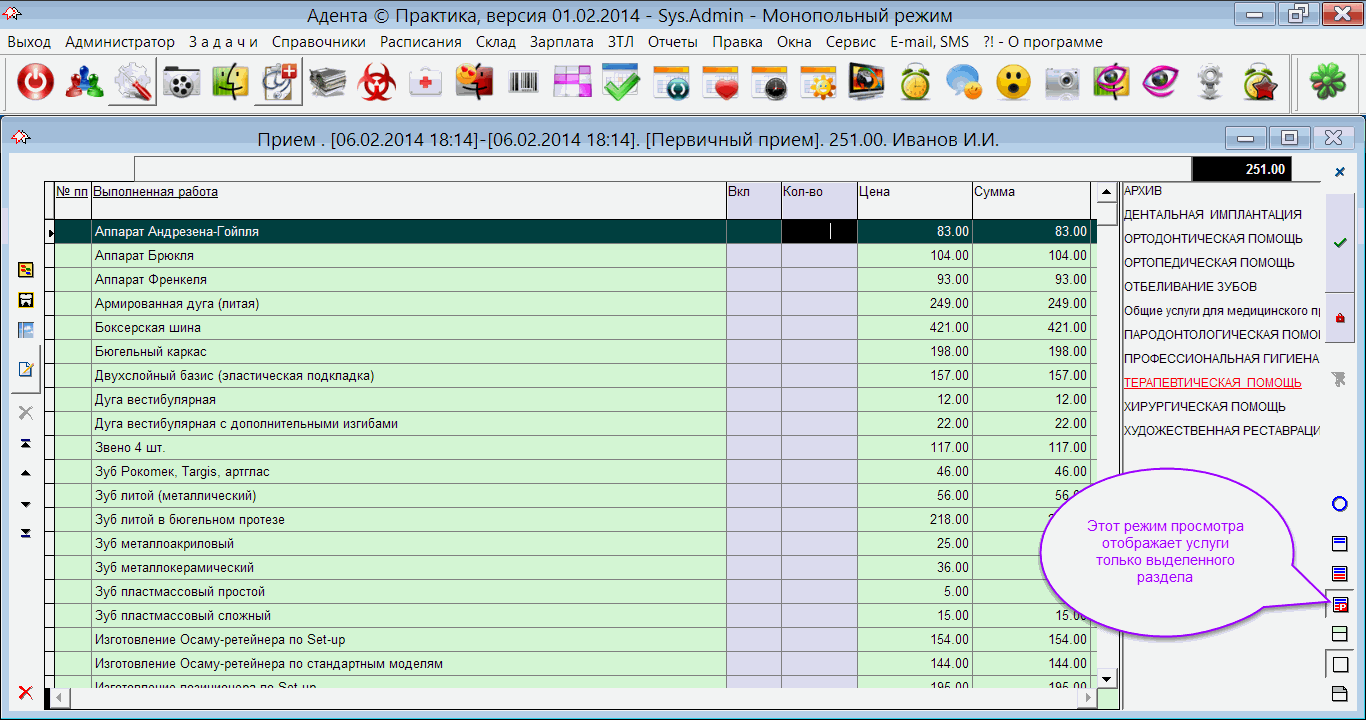Open the Отчеты menu

[x=672, y=42]
